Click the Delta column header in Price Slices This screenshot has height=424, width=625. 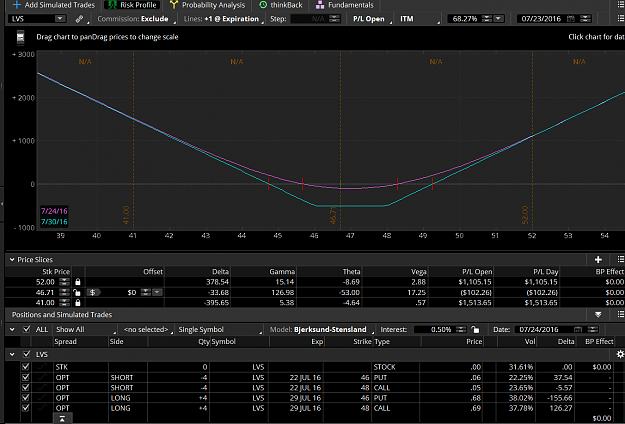coord(220,271)
